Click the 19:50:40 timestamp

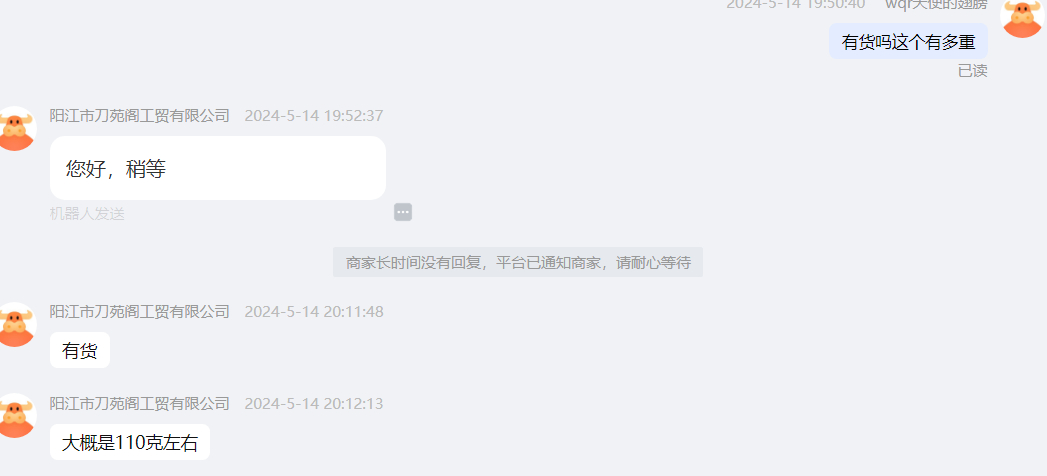(x=795, y=4)
